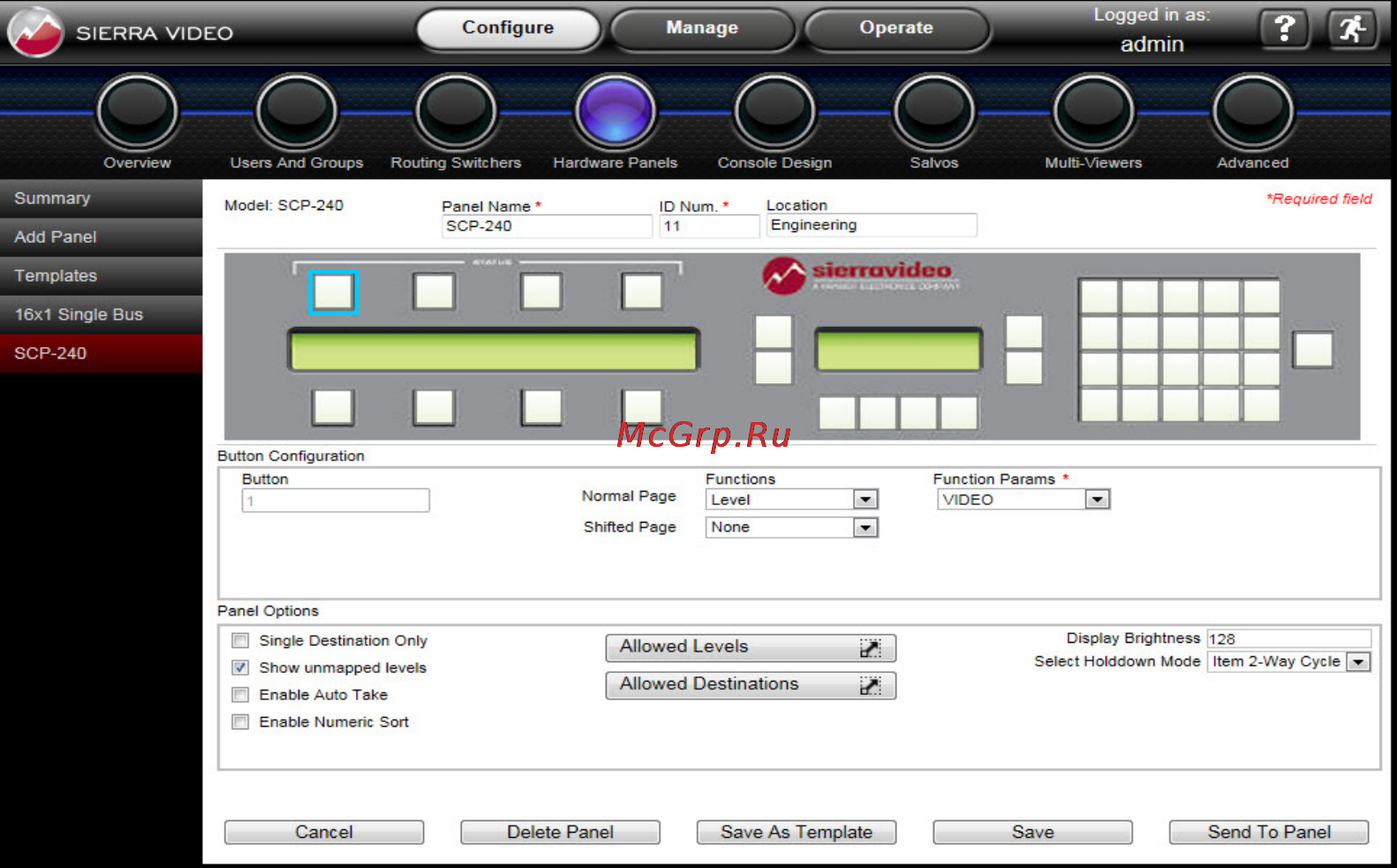Viewport: 1397px width, 868px height.
Task: Switch to the Operate tab
Action: click(897, 28)
